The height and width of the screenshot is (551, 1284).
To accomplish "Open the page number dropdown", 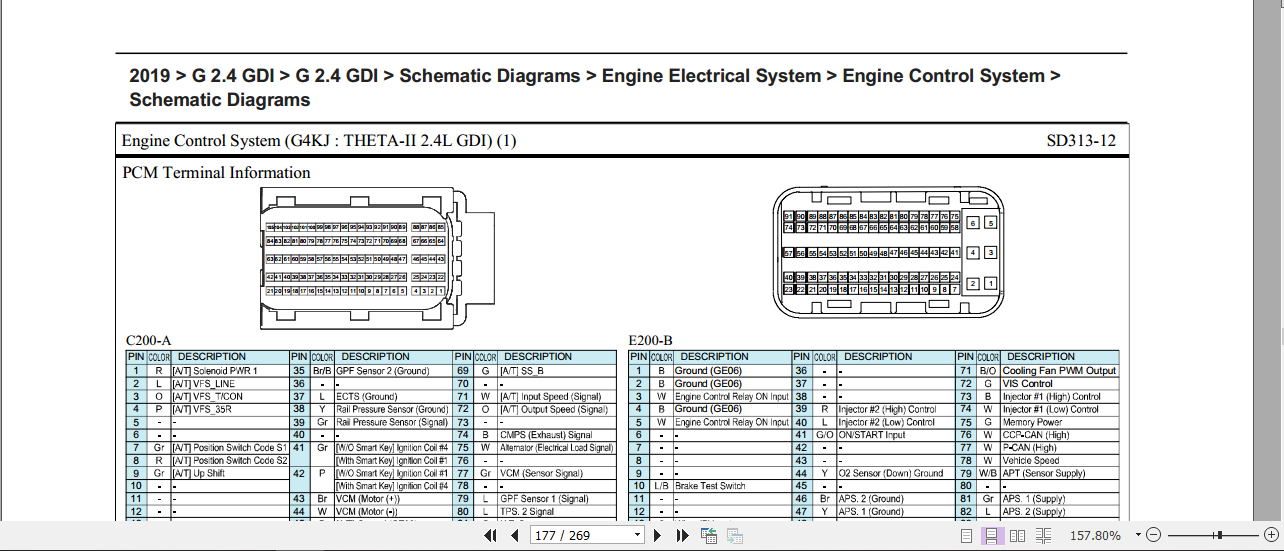I will coord(637,536).
